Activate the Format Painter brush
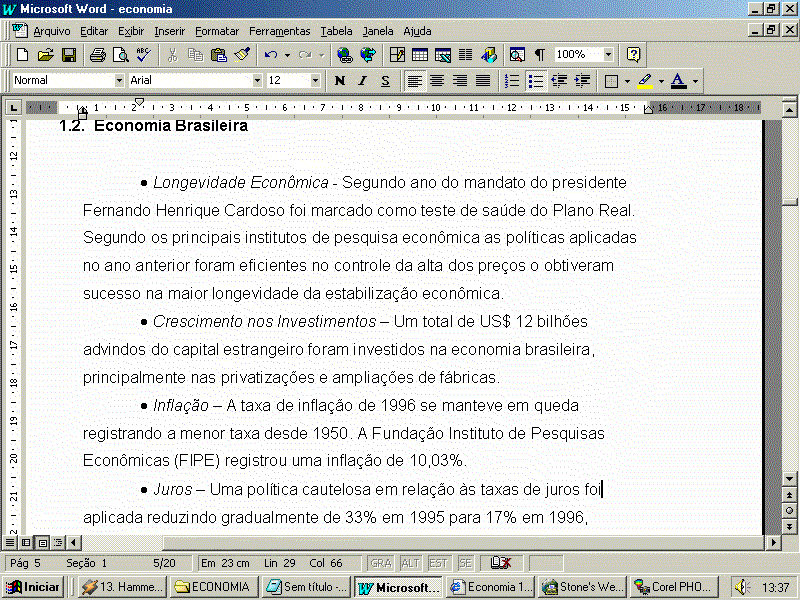Viewport: 800px width, 600px height. click(242, 54)
